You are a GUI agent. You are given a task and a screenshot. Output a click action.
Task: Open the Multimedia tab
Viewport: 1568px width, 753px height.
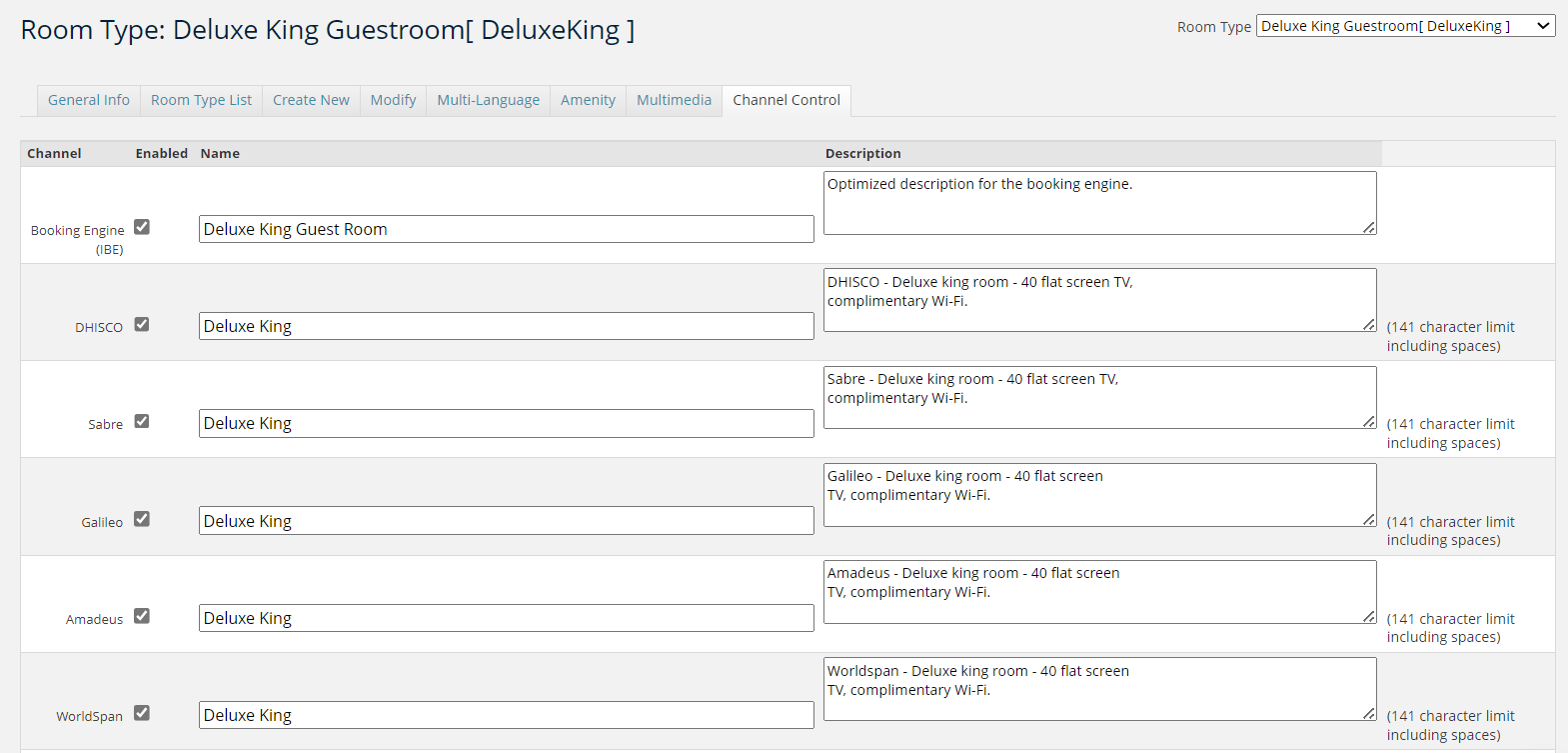pos(674,100)
